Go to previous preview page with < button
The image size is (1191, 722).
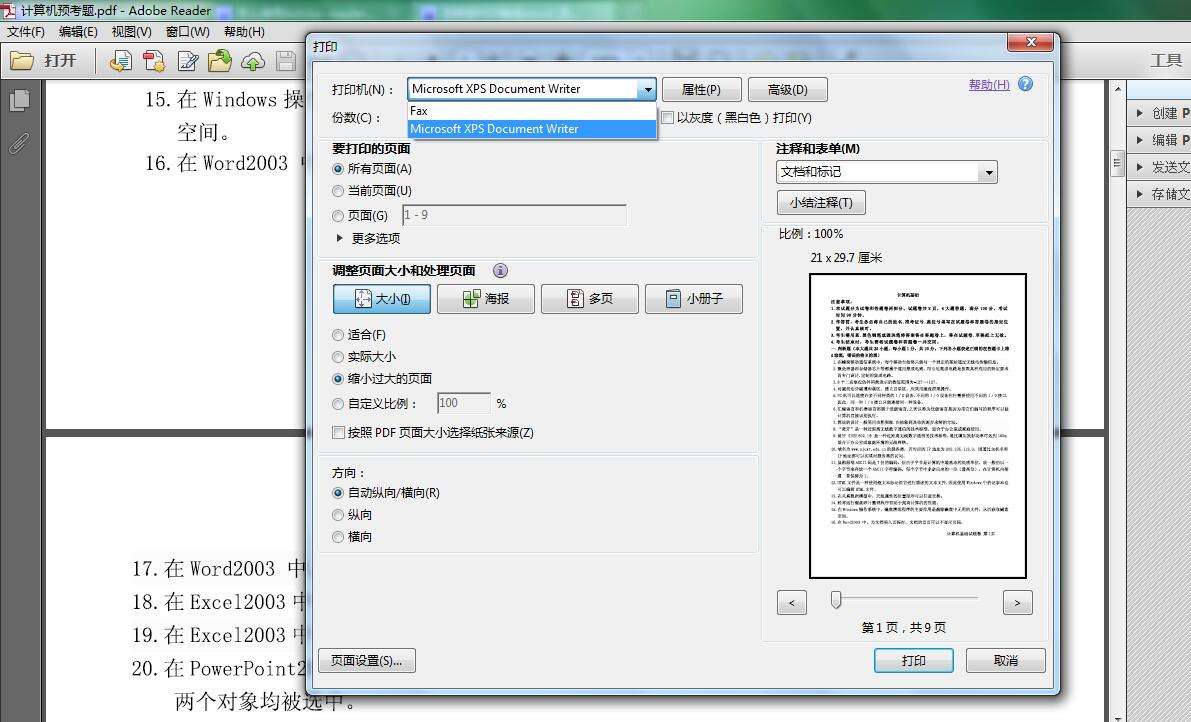pyautogui.click(x=792, y=603)
